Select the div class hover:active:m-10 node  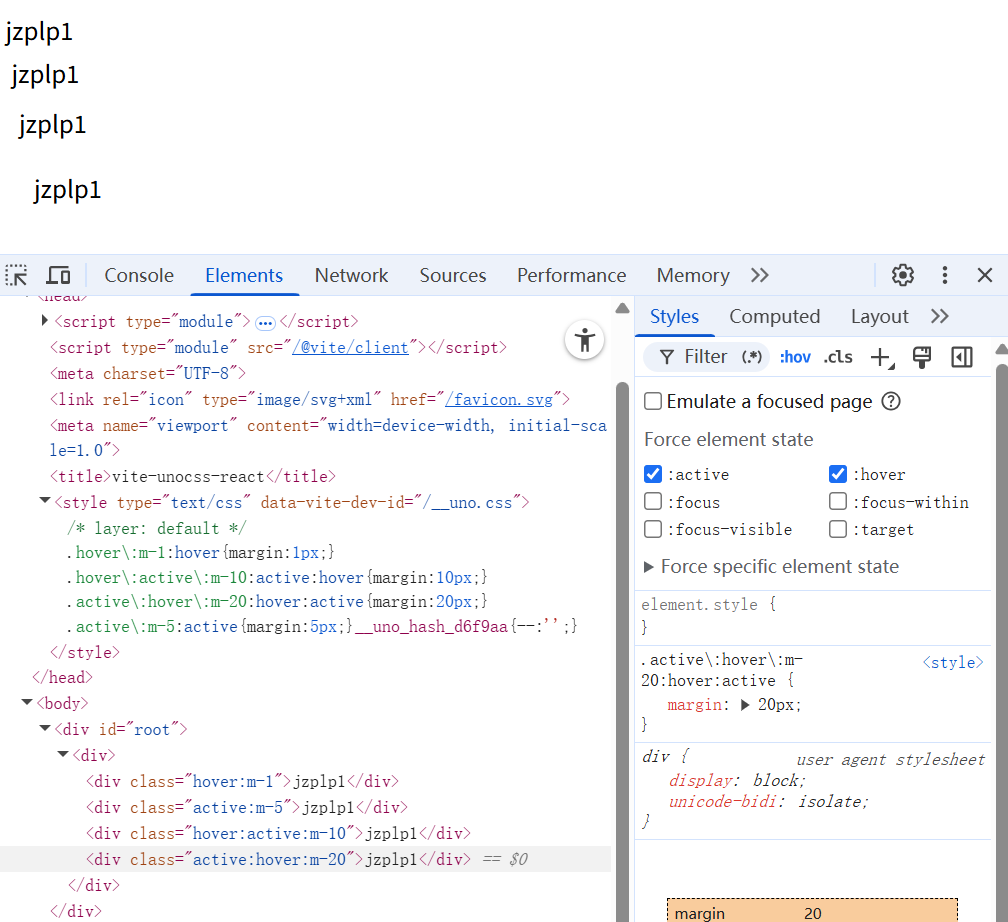[278, 833]
